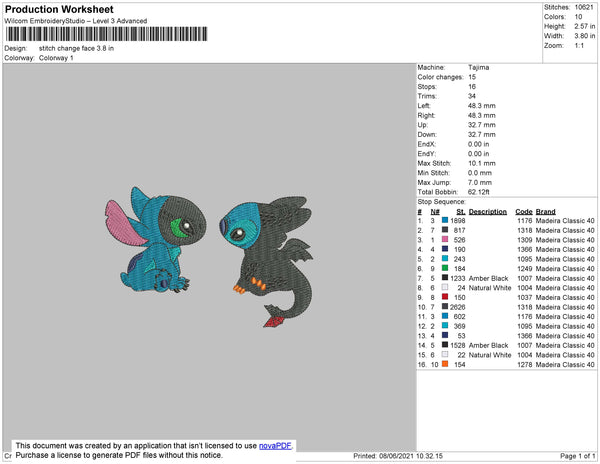Screen dimensions: 600x464
Task: Click the "Production Worksheet" title
Action: (x=59, y=9)
